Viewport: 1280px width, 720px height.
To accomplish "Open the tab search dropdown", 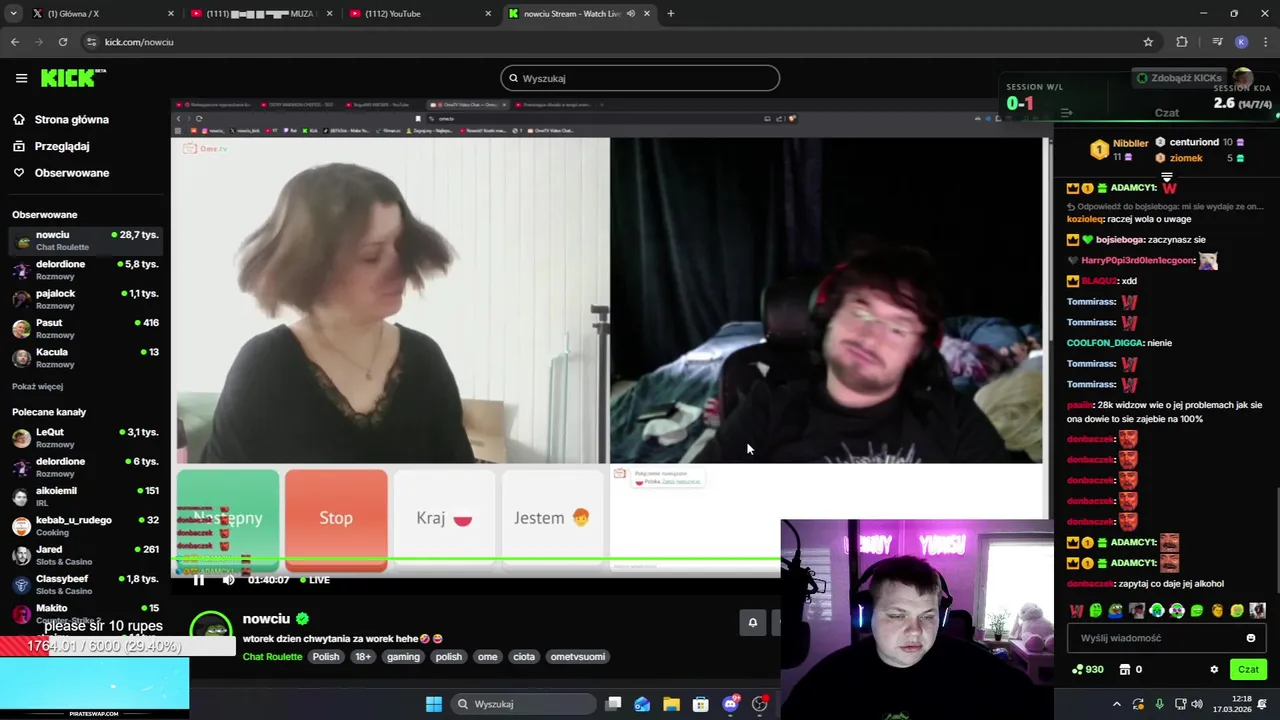I will click(x=14, y=14).
